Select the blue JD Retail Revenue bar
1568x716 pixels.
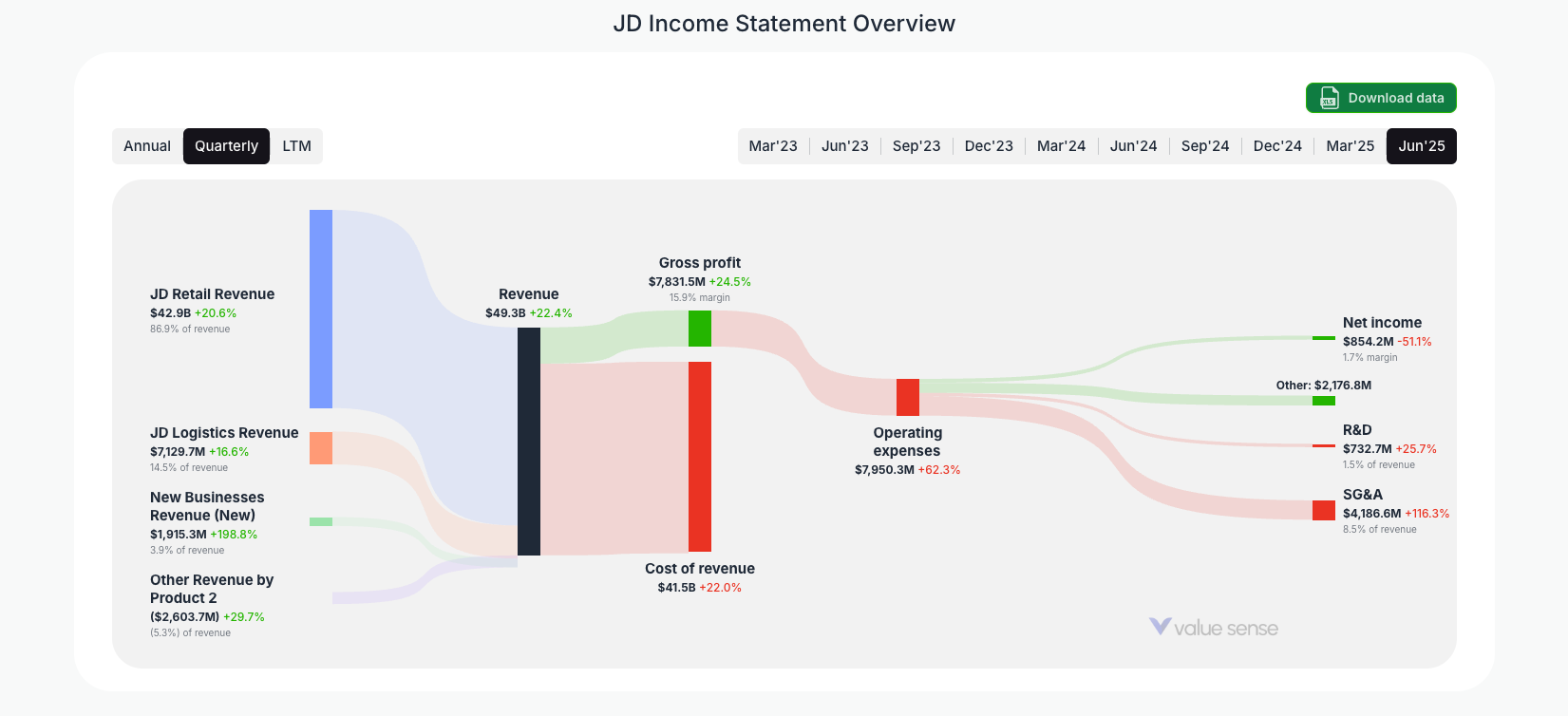pyautogui.click(x=320, y=304)
